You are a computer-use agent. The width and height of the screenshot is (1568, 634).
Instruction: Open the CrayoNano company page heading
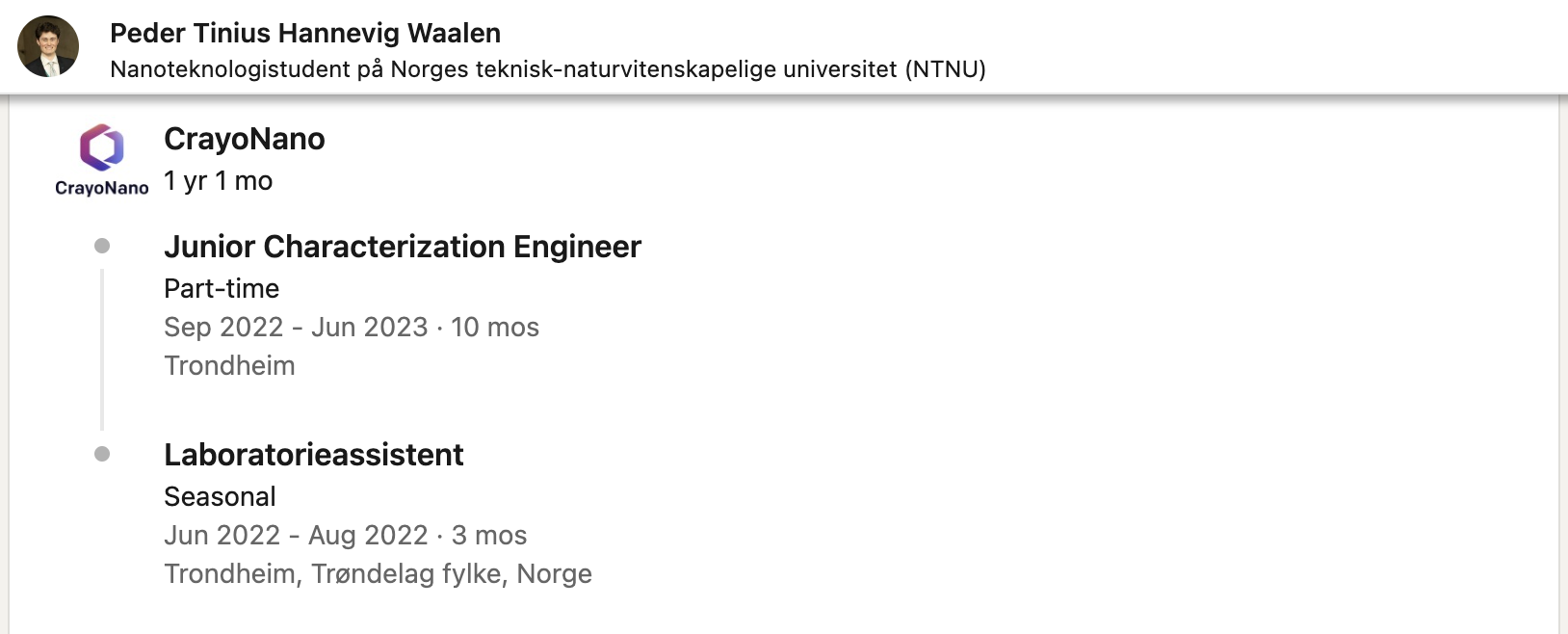245,139
